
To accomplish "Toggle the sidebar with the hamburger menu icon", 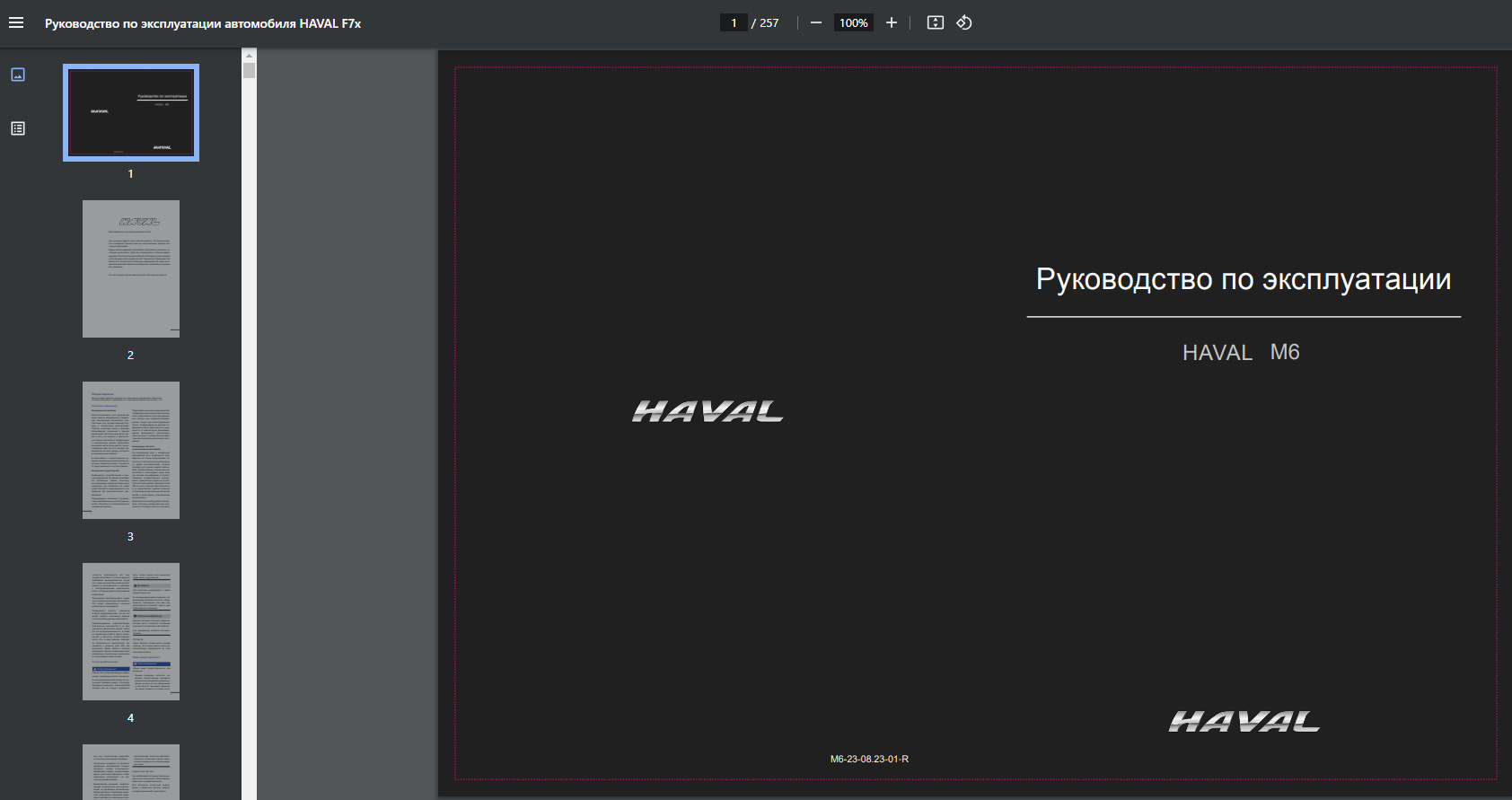I will [x=16, y=23].
